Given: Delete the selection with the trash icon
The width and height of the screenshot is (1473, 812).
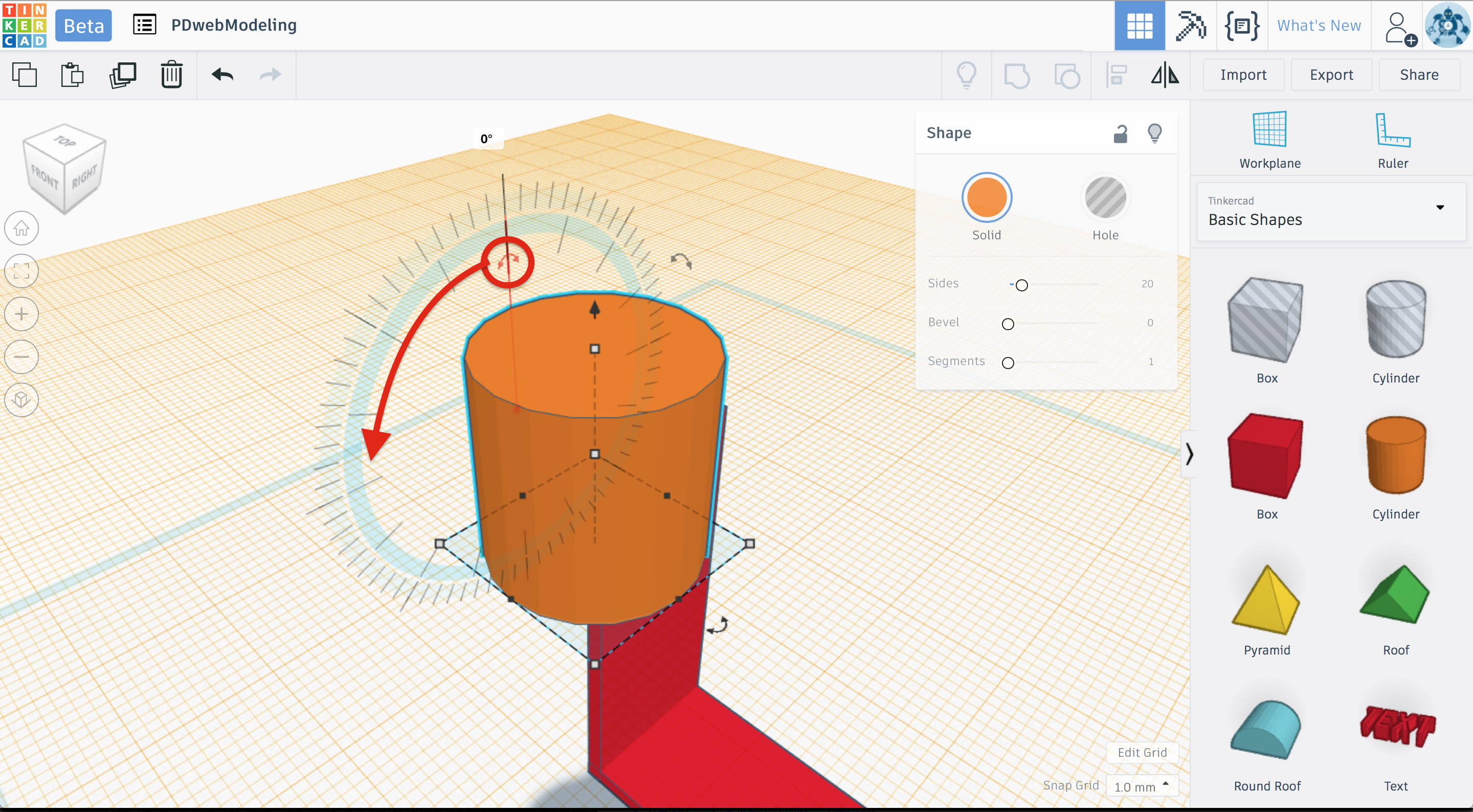Looking at the screenshot, I should tap(171, 75).
